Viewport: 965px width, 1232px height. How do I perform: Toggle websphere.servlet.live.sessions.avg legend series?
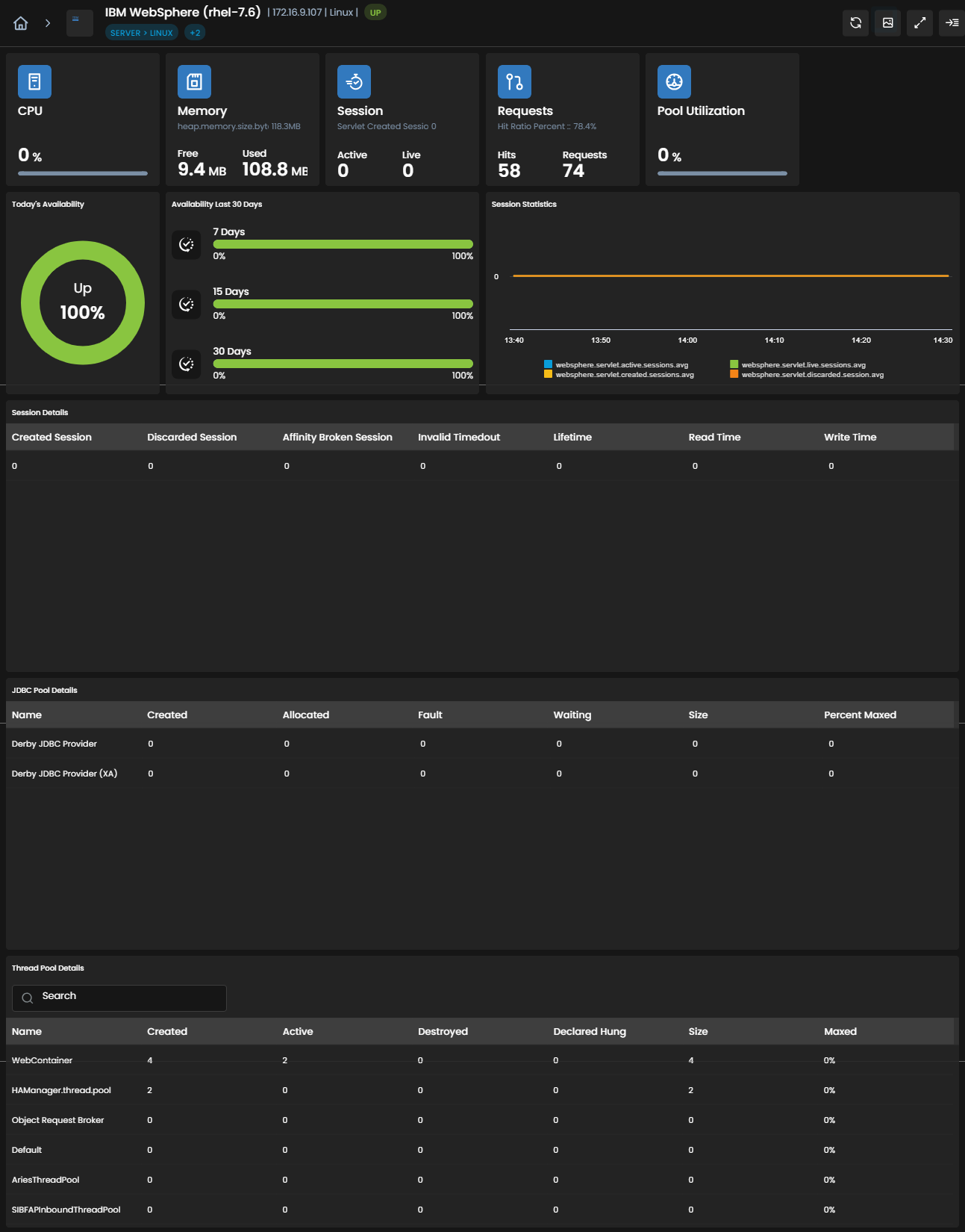click(798, 365)
